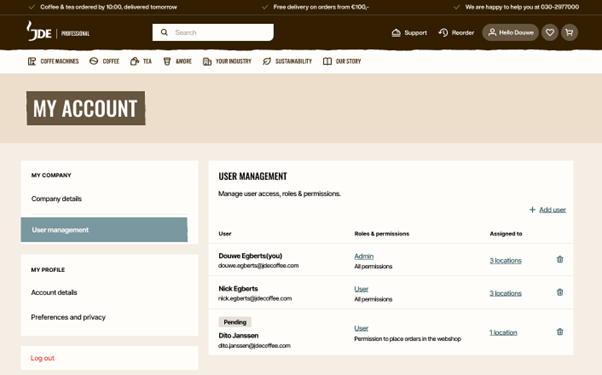
Task: Click the My Account page heading
Action: point(86,108)
